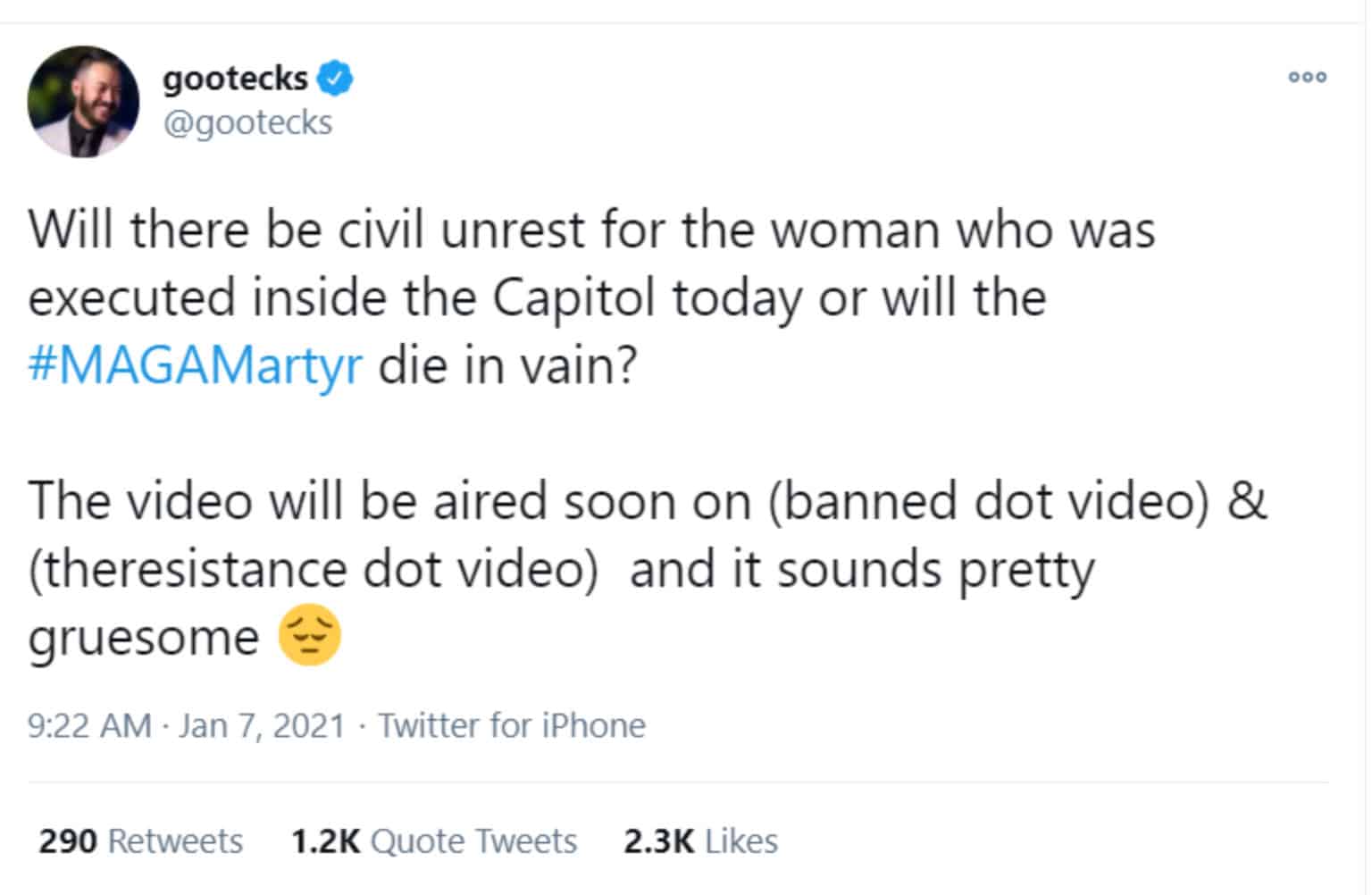Click the Jan 7, 2021 date

coord(261,725)
